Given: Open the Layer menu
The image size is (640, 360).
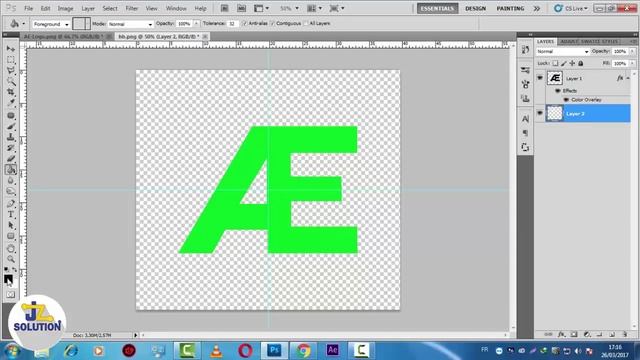Looking at the screenshot, I should 88,8.
